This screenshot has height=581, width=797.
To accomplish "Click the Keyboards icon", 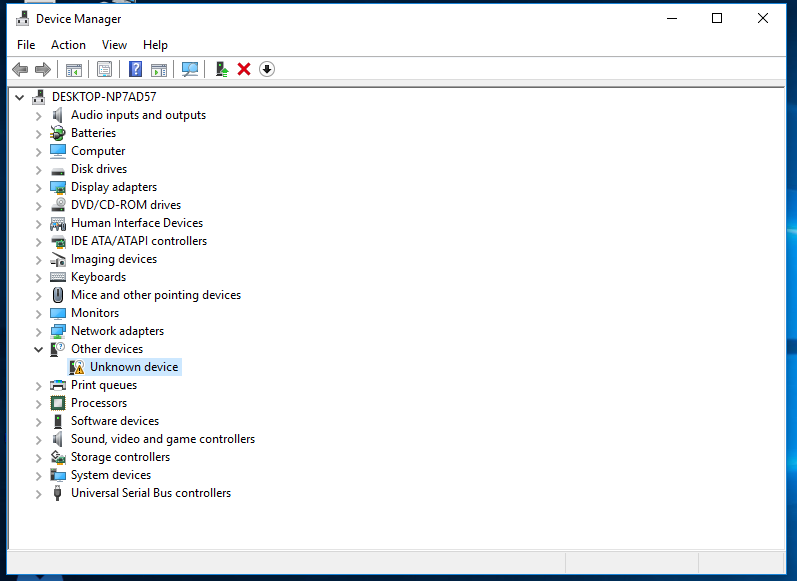I will (58, 277).
